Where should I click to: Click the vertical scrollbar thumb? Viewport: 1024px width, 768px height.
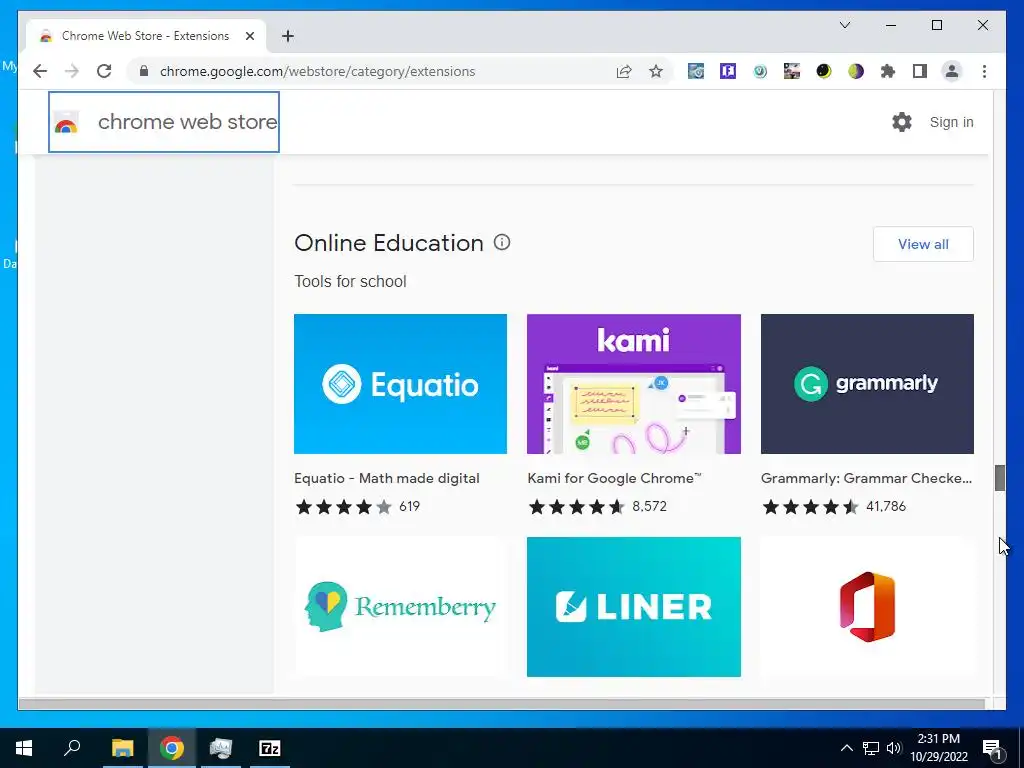pos(999,478)
